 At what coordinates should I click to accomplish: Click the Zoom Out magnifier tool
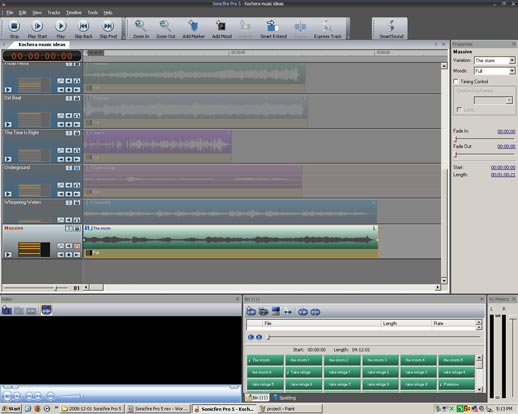coord(165,29)
